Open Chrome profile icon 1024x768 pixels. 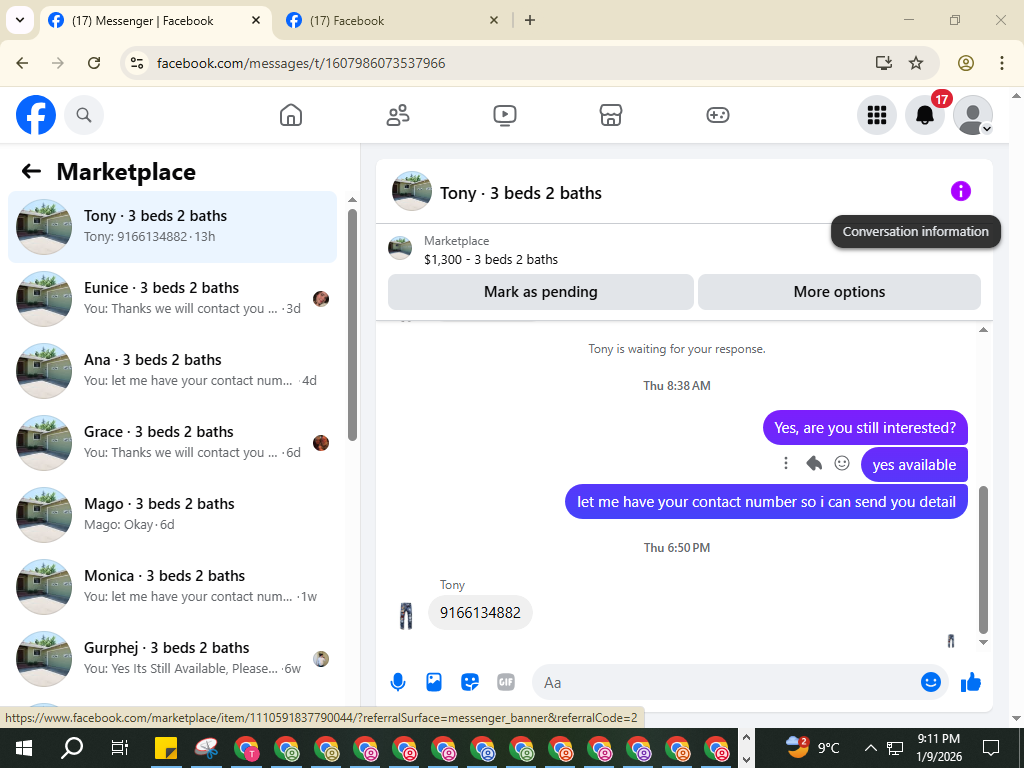tap(966, 63)
